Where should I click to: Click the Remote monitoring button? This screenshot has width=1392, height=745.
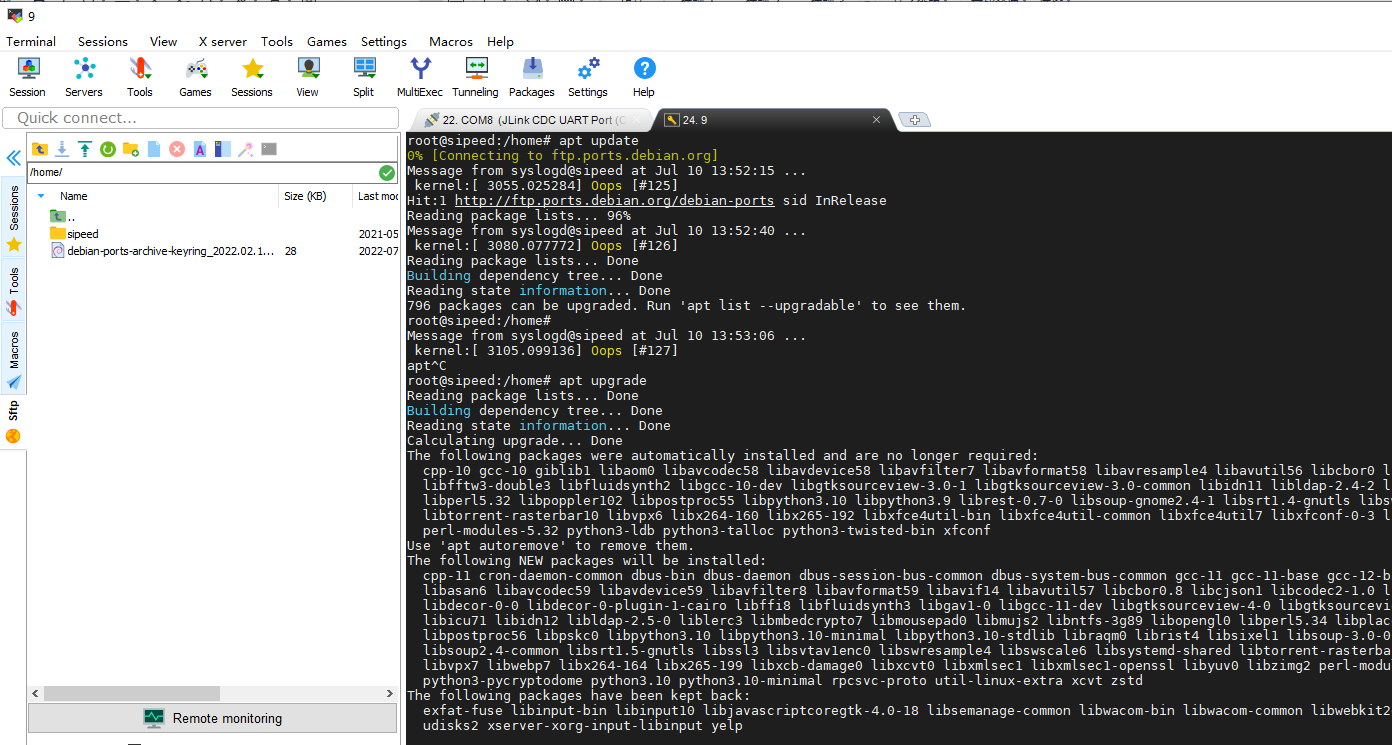[x=213, y=718]
